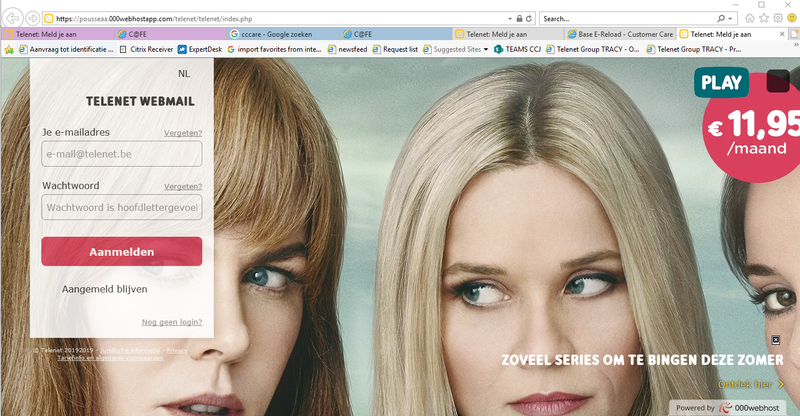Click the add-to-favorites star on favorites bar
This screenshot has height=416, width=800.
(9, 48)
